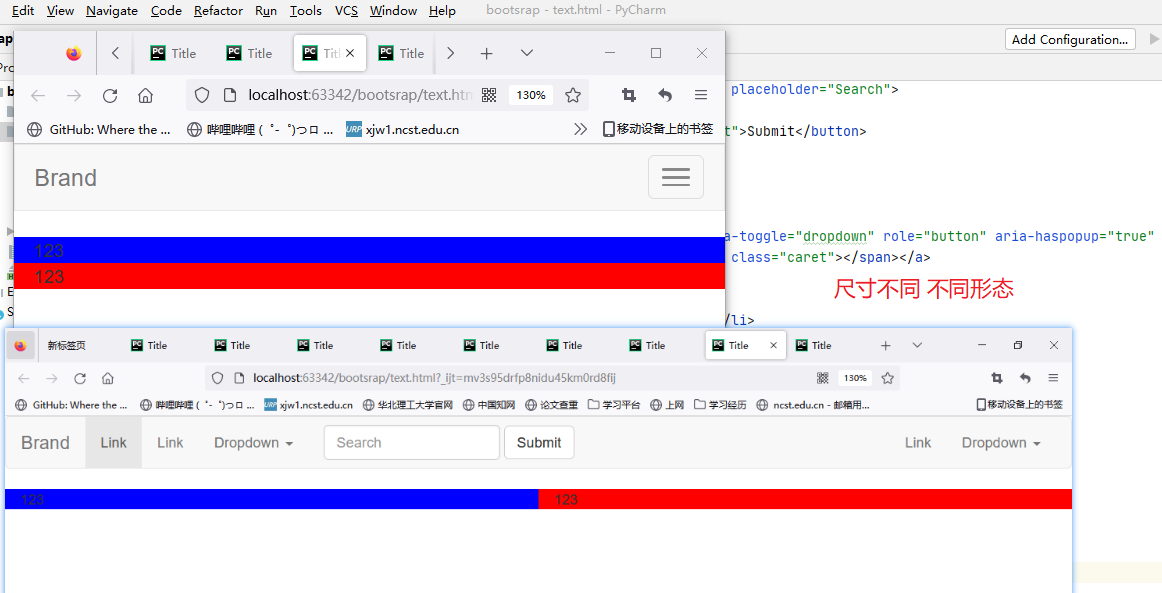The width and height of the screenshot is (1162, 593).
Task: Click the right-side Link item in lower page navbar
Action: (x=917, y=443)
